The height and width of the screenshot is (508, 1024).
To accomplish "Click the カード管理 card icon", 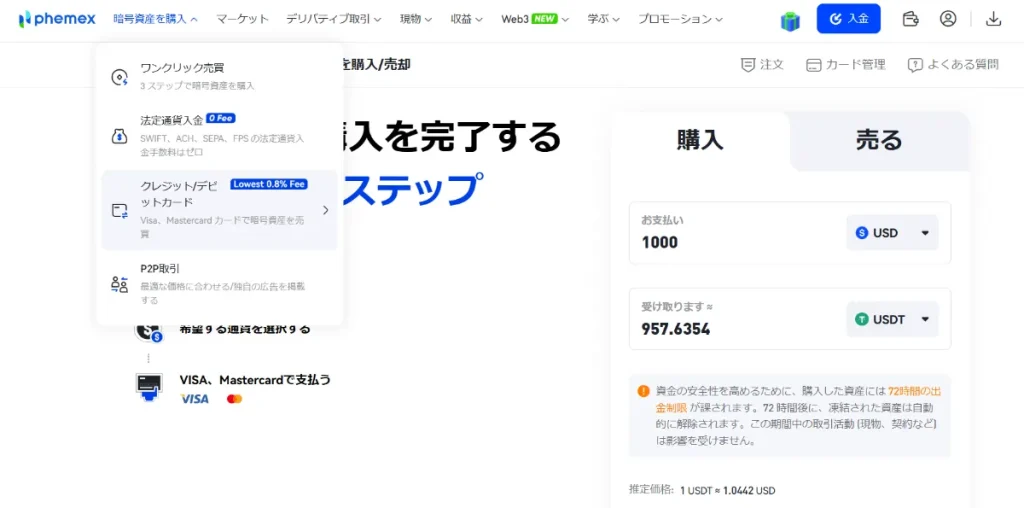I will pyautogui.click(x=813, y=65).
